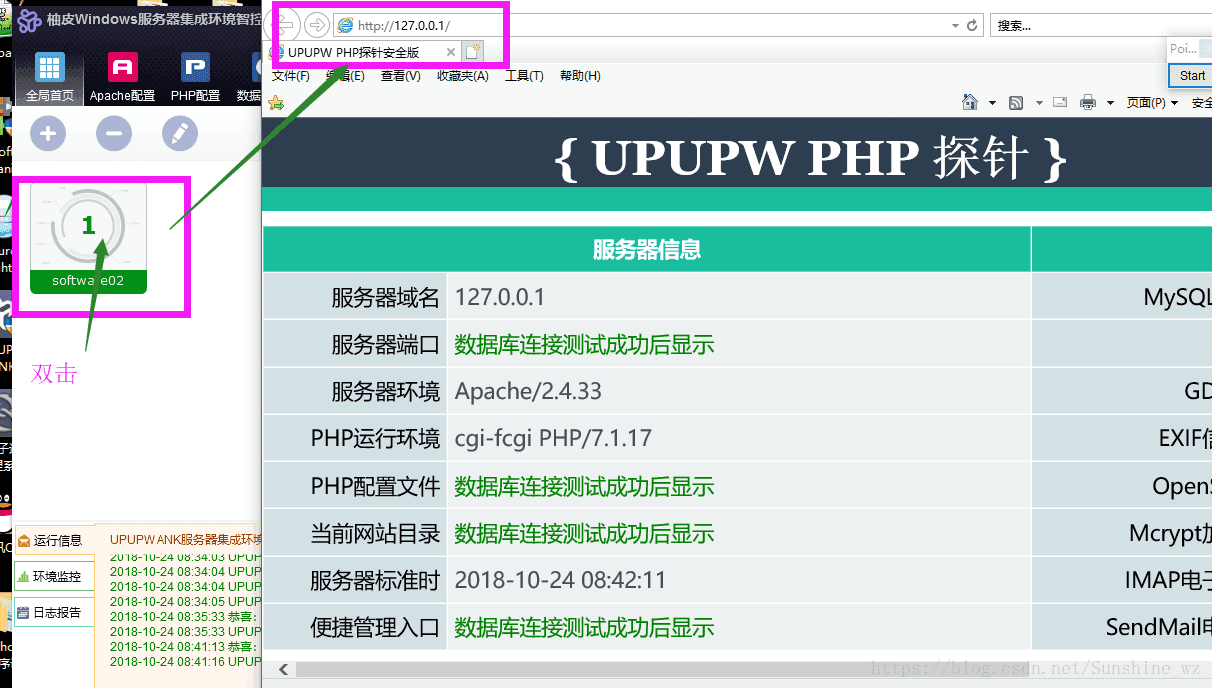Click the page refresh icon
The width and height of the screenshot is (1212, 688).
[972, 26]
